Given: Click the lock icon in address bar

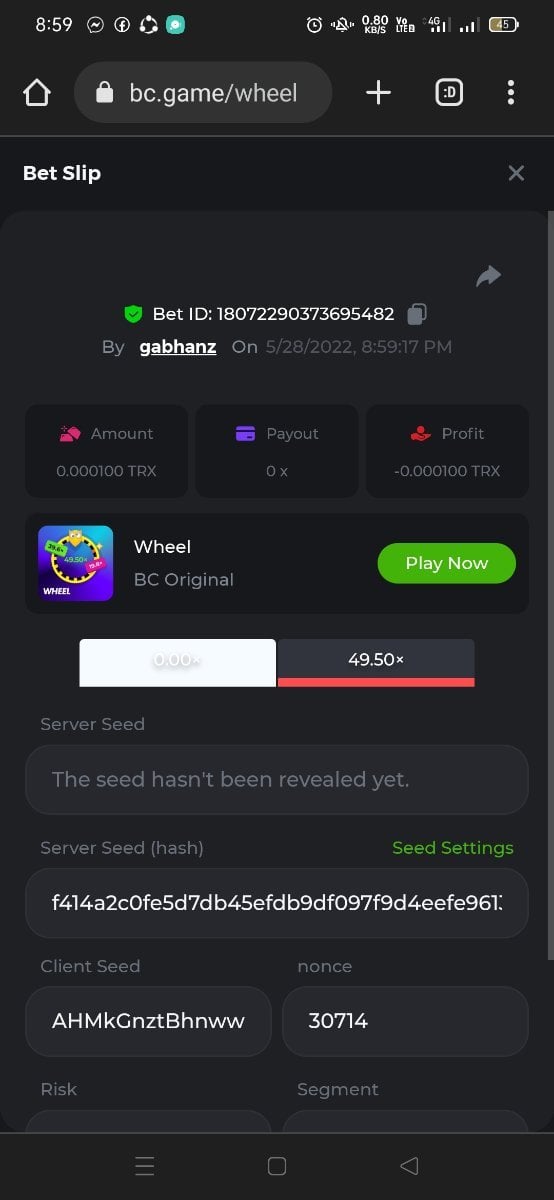Looking at the screenshot, I should (x=104, y=93).
